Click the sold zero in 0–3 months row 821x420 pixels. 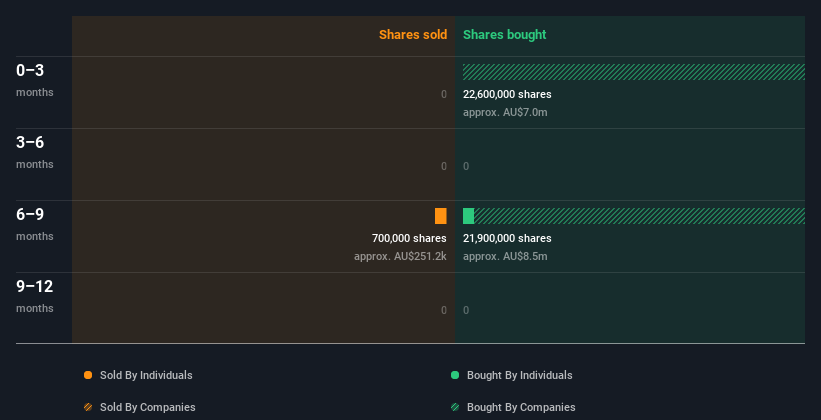(444, 94)
